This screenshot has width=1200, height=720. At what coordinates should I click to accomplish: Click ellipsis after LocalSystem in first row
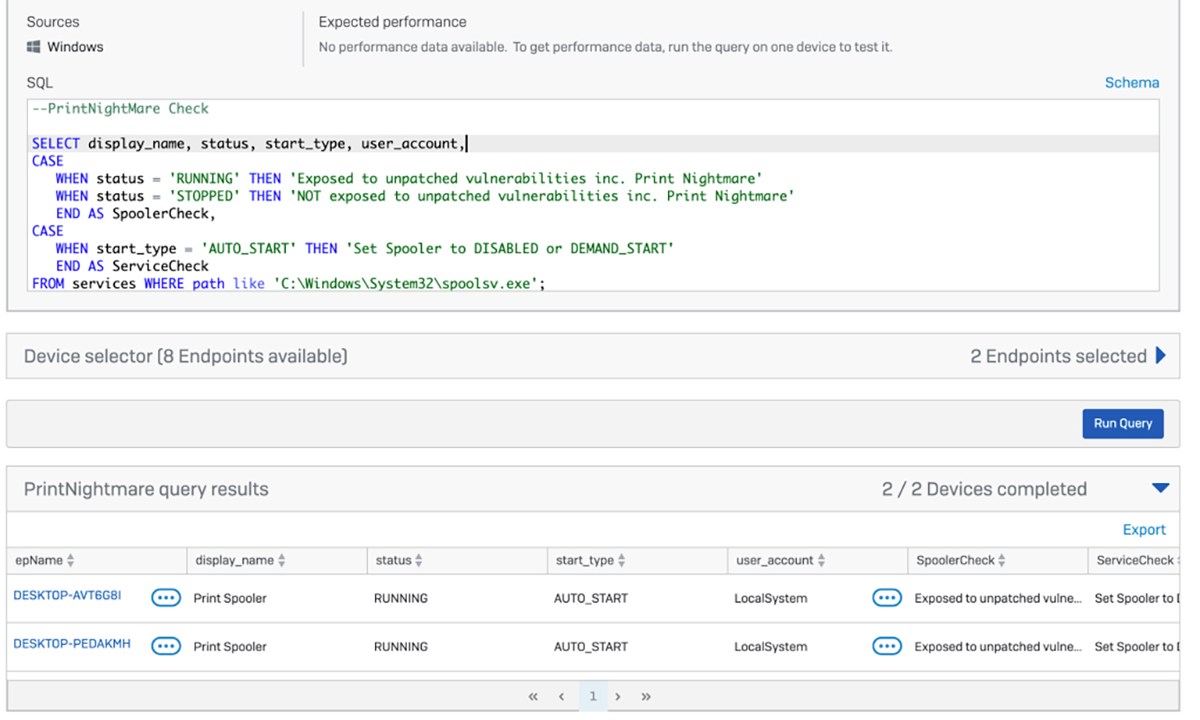tap(887, 598)
